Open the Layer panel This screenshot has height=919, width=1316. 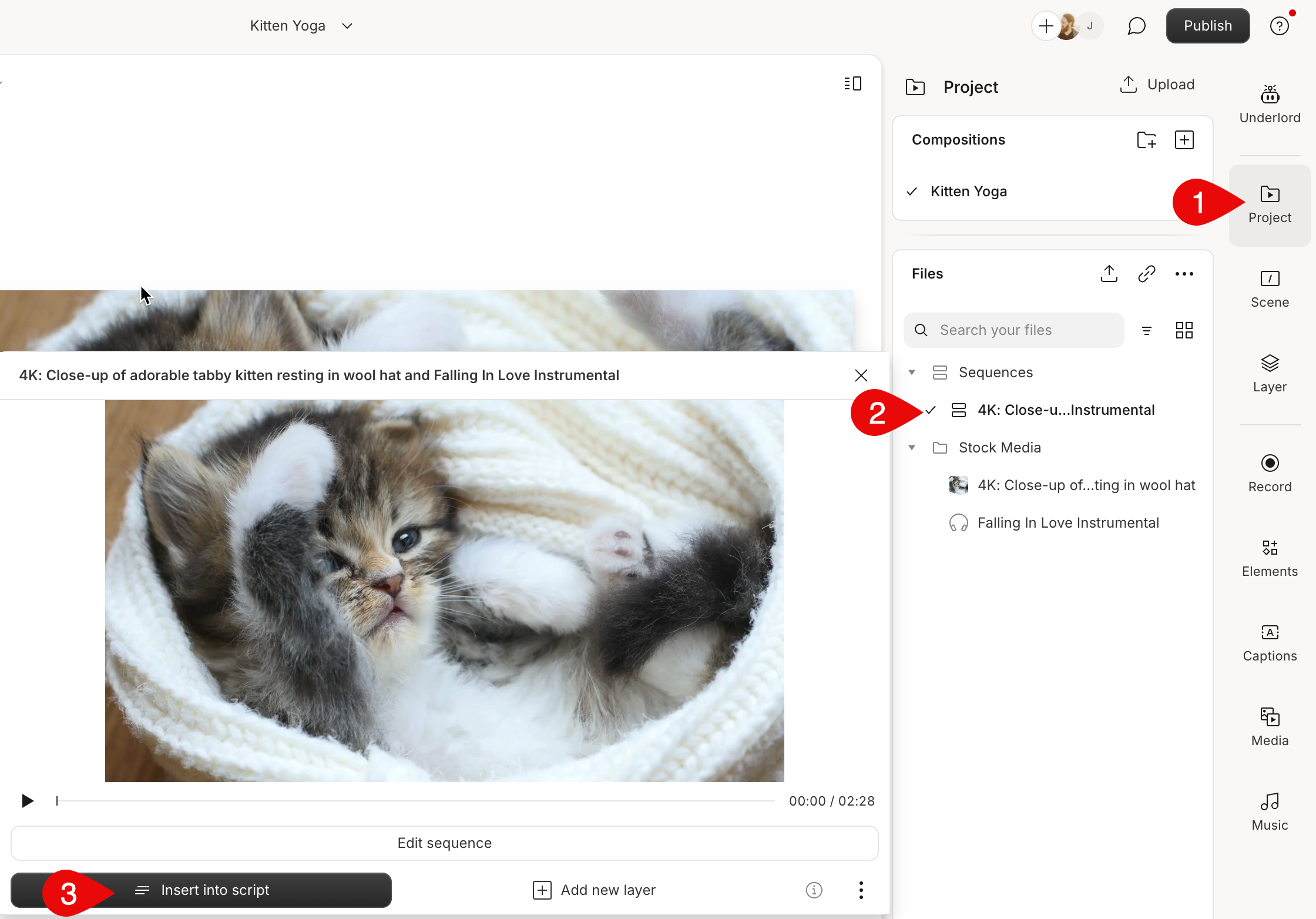(x=1270, y=372)
